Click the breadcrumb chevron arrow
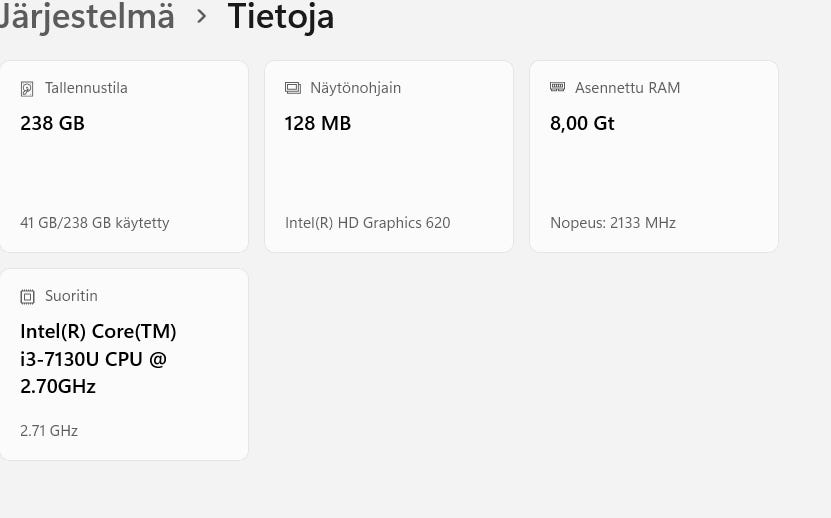 click(x=202, y=17)
